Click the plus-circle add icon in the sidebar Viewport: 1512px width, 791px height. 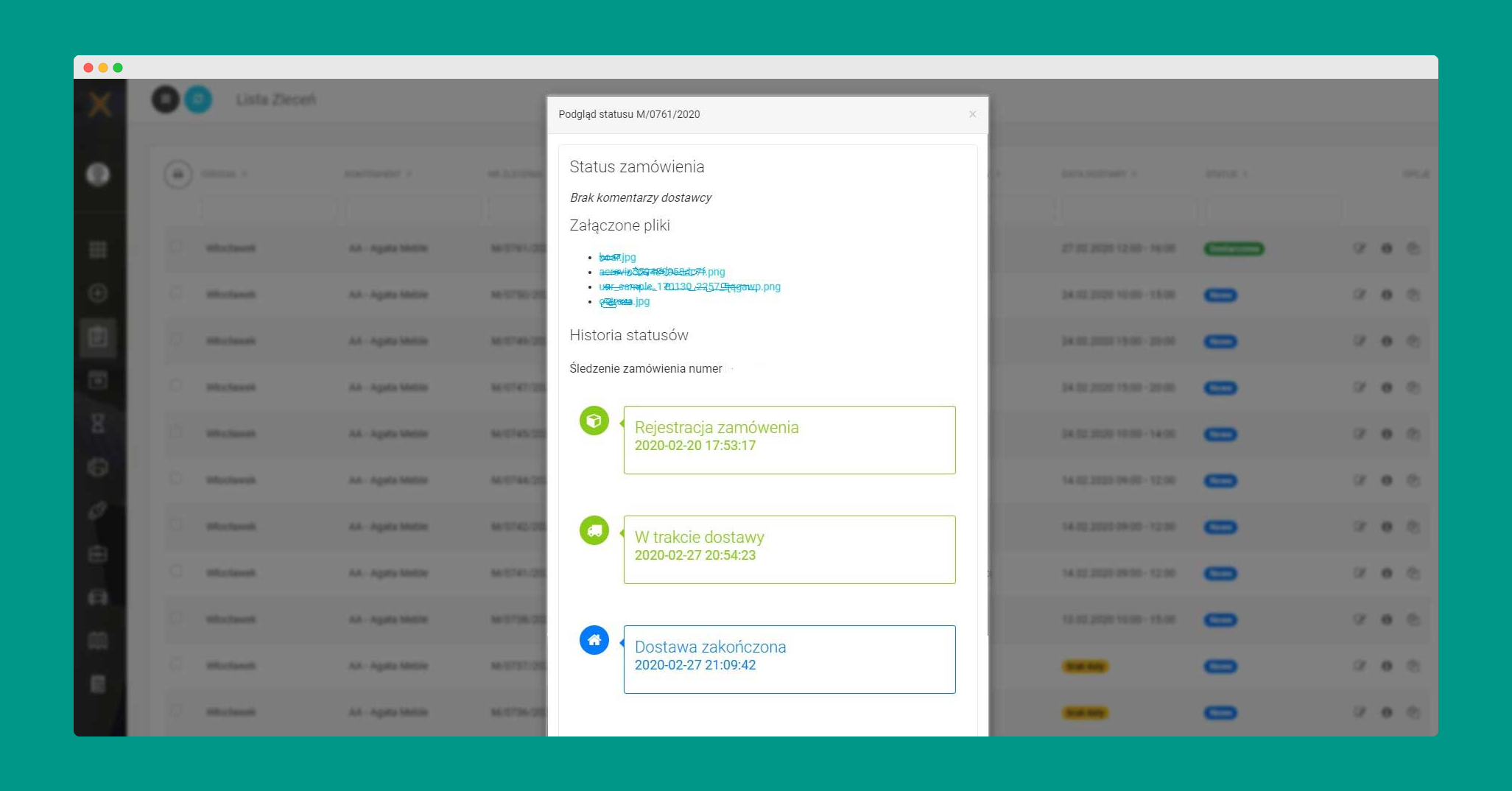click(98, 293)
